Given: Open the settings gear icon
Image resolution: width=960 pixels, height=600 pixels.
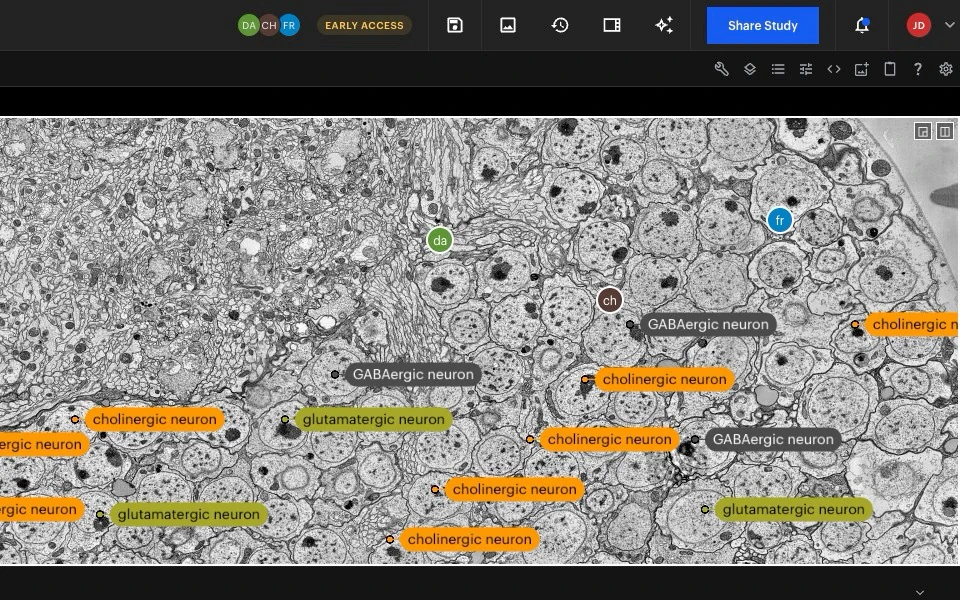Looking at the screenshot, I should [946, 69].
